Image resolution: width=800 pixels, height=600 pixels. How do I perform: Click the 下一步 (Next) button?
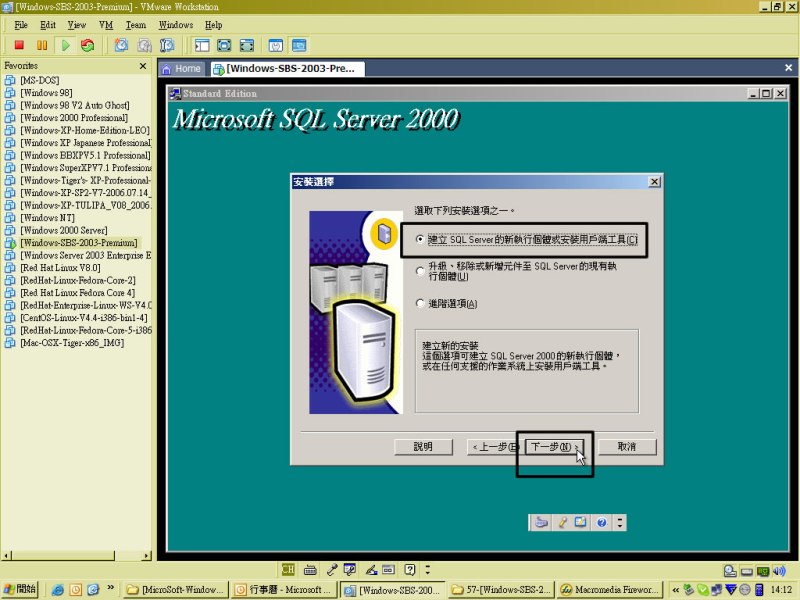click(555, 447)
